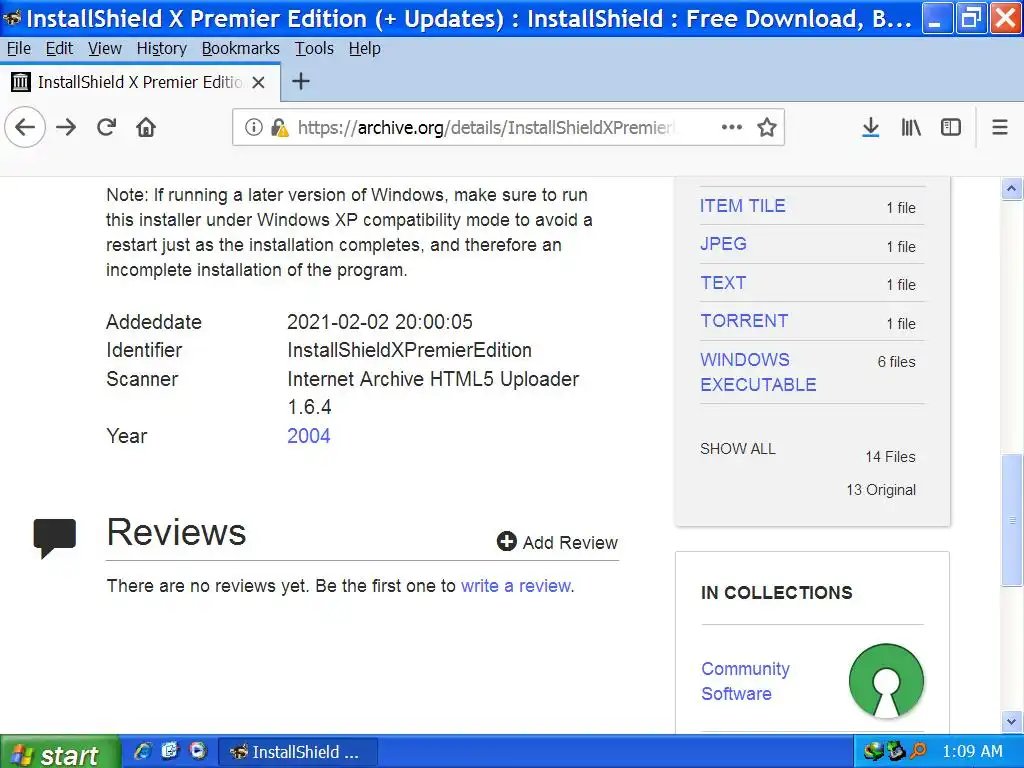Click the Addeddate value 2021-02-02 20:00:05
This screenshot has height=768, width=1024.
tap(380, 322)
